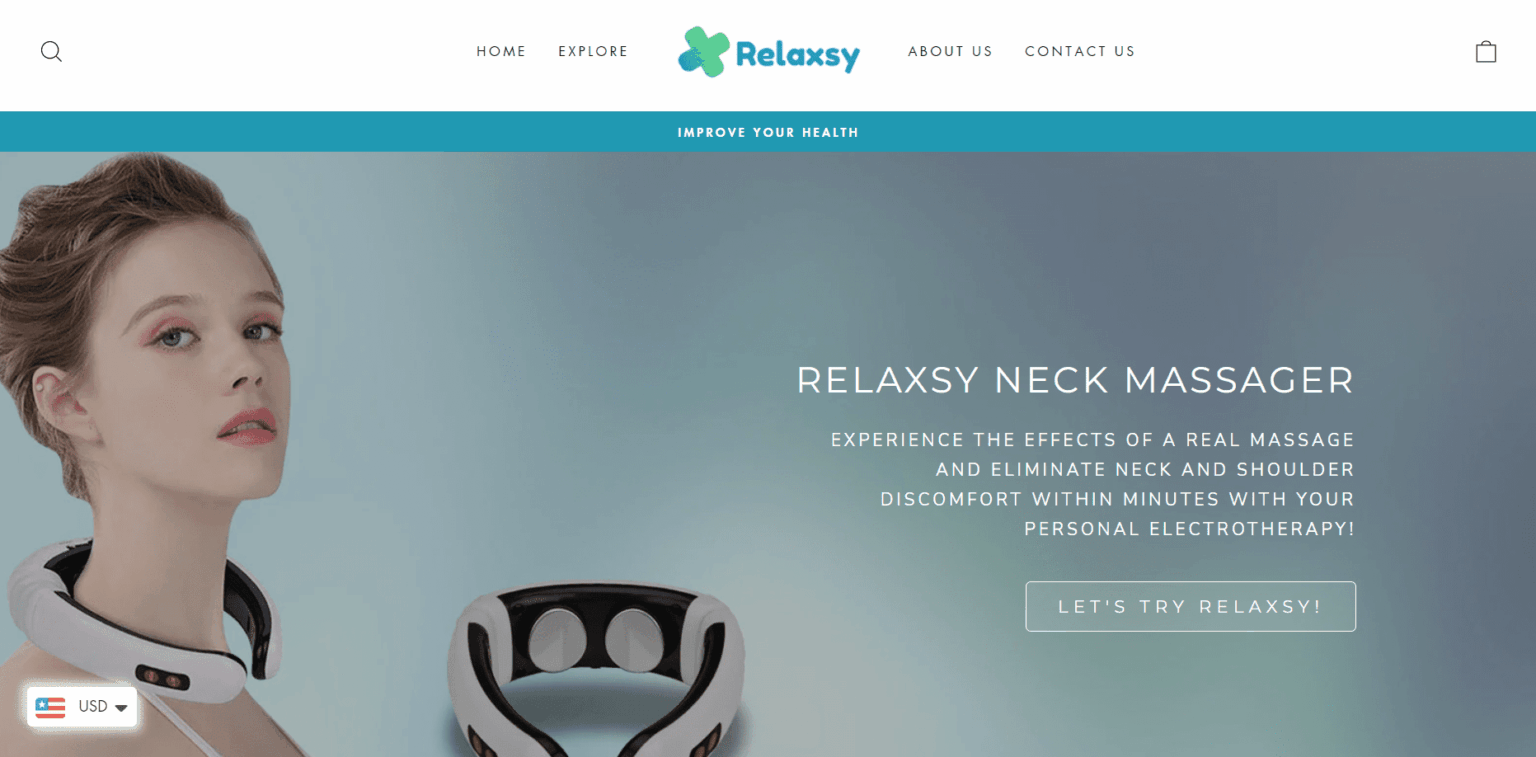Click the Relaxsy Neck Massager heading
This screenshot has height=757, width=1536.
coord(1075,380)
